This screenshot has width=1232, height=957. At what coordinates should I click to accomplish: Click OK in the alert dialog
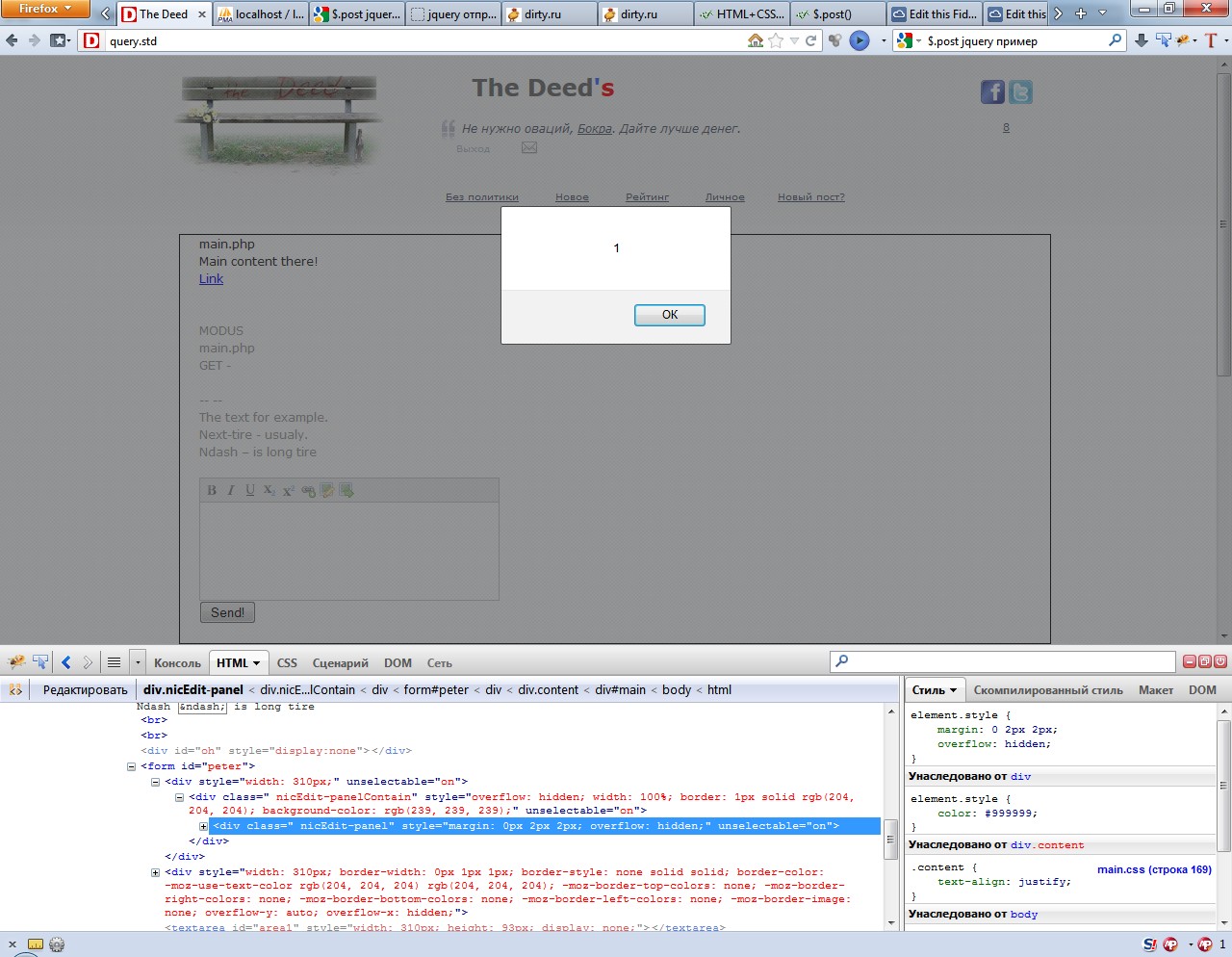(670, 315)
